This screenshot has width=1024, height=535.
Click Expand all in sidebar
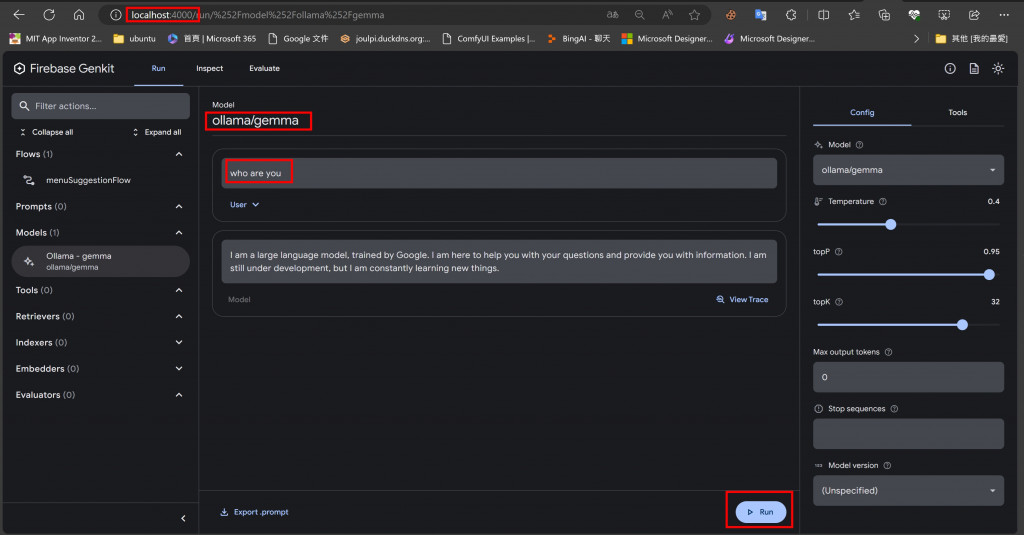tap(157, 132)
